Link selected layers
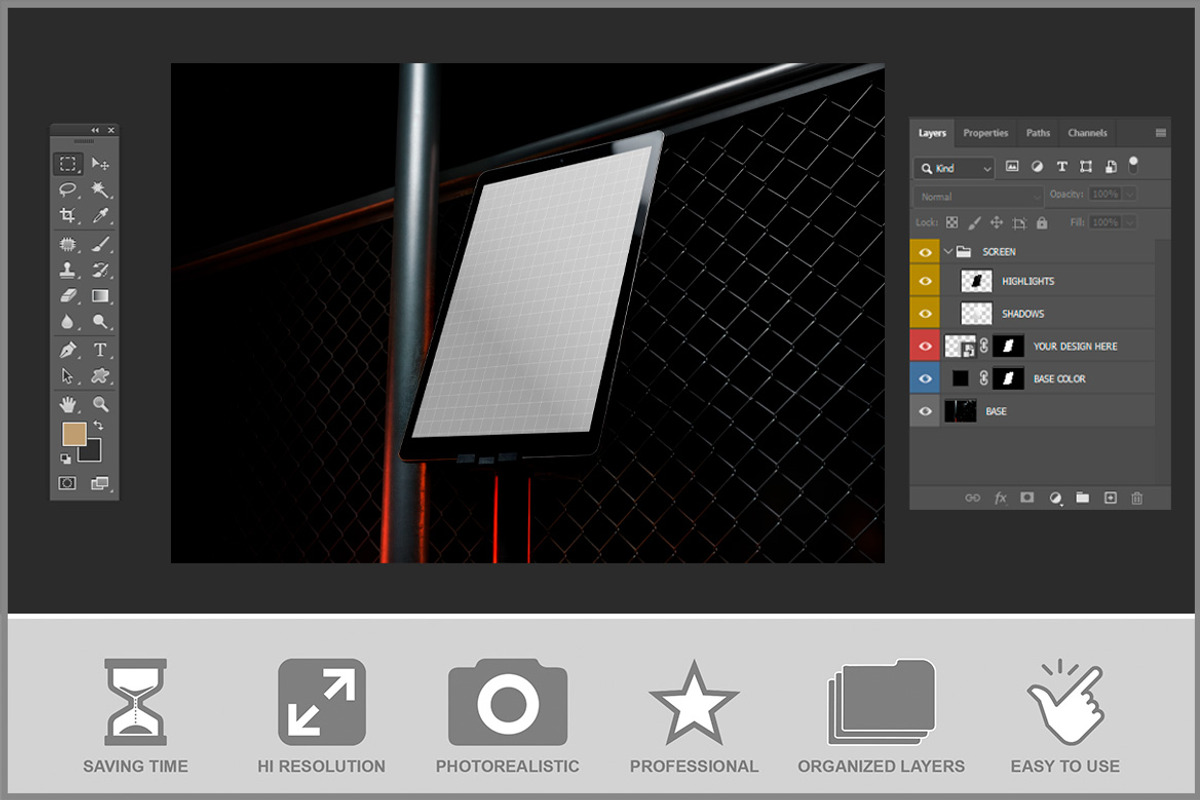The height and width of the screenshot is (800, 1200). point(972,497)
